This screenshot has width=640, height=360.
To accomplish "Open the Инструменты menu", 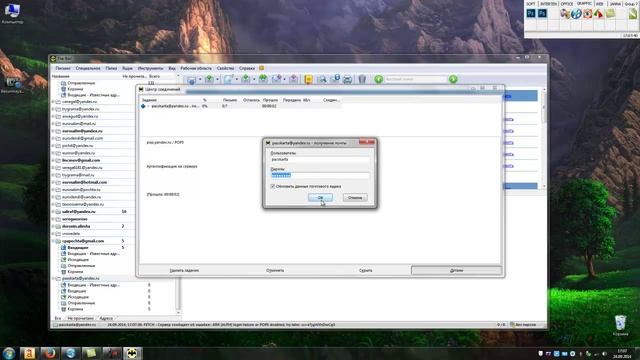I will tap(150, 68).
